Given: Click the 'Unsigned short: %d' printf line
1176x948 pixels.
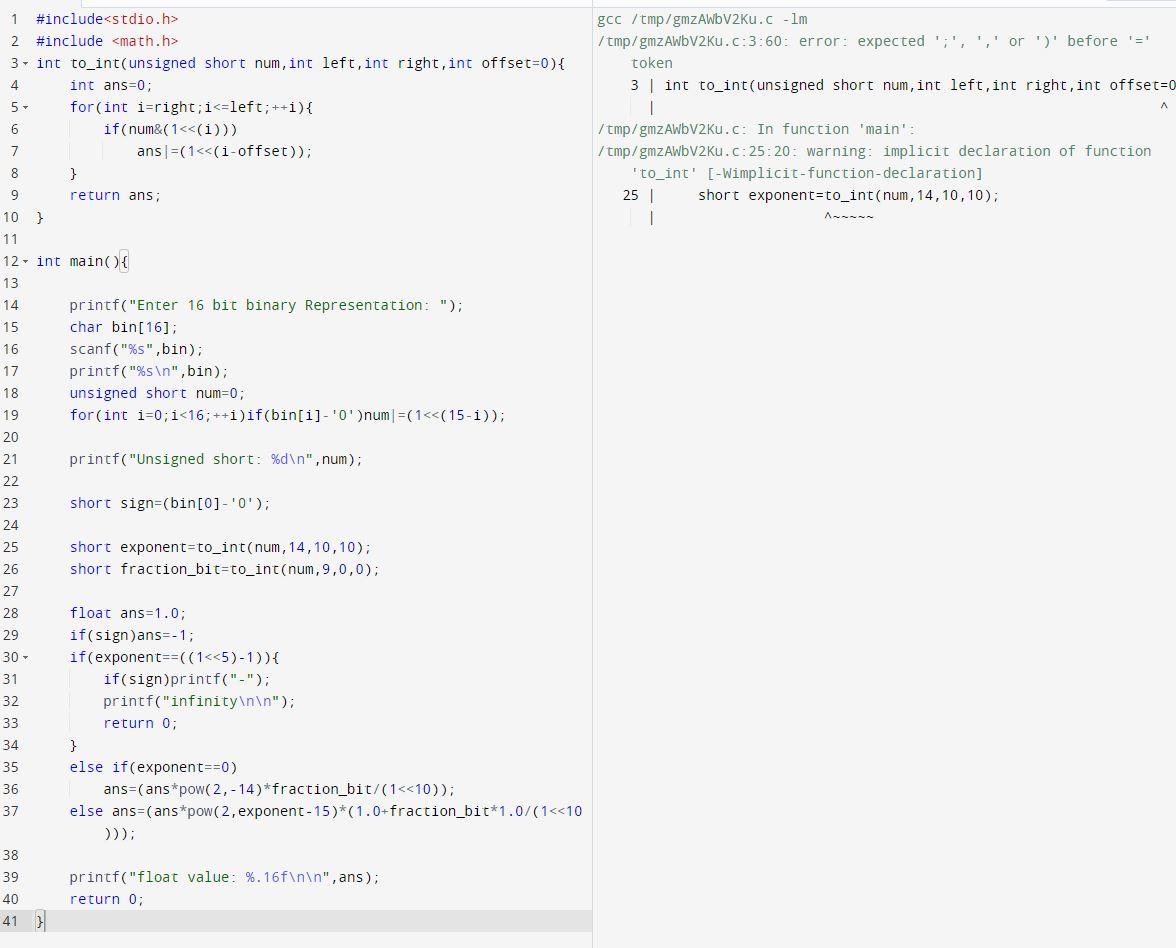Looking at the screenshot, I should click(216, 460).
